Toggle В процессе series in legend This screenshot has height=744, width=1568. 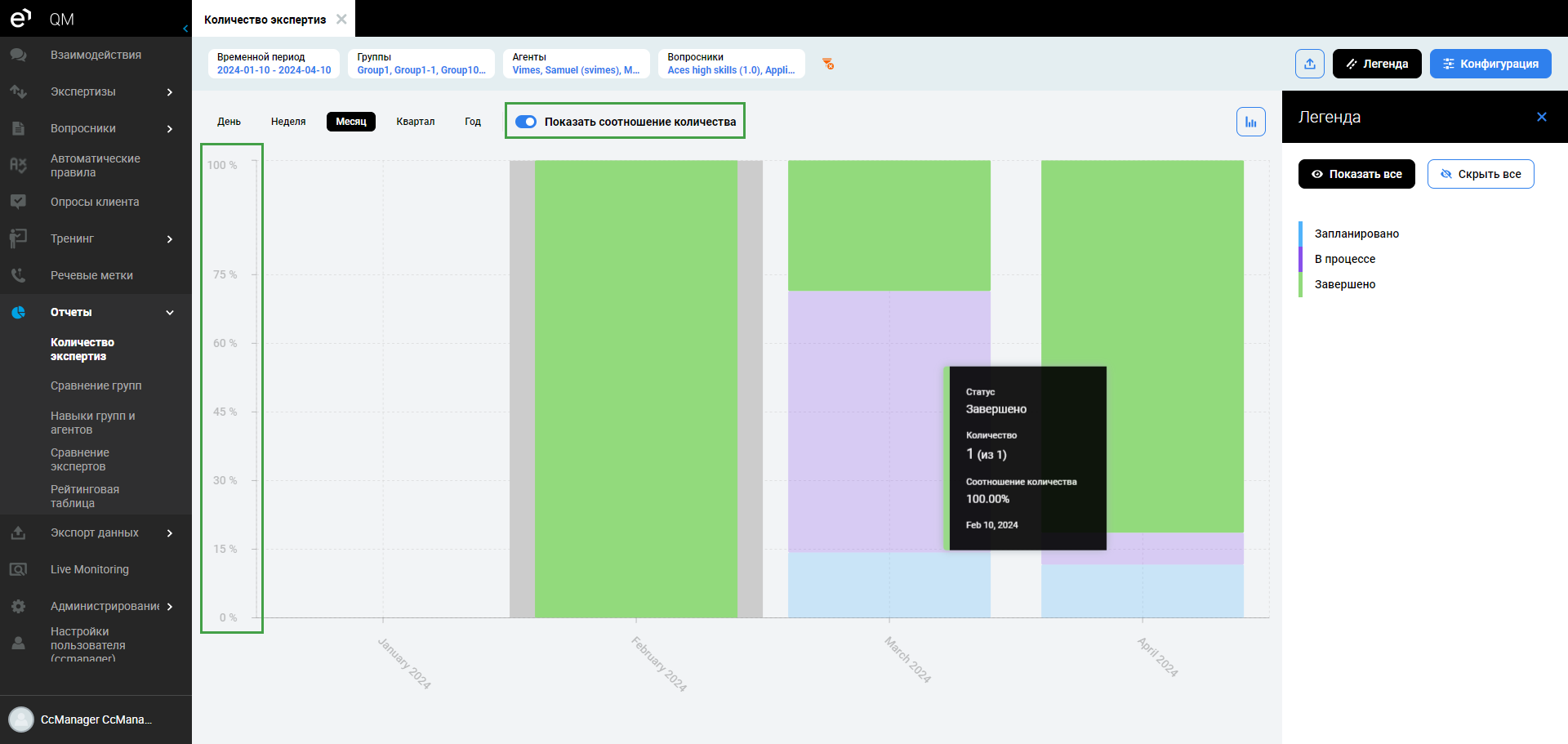[1345, 259]
